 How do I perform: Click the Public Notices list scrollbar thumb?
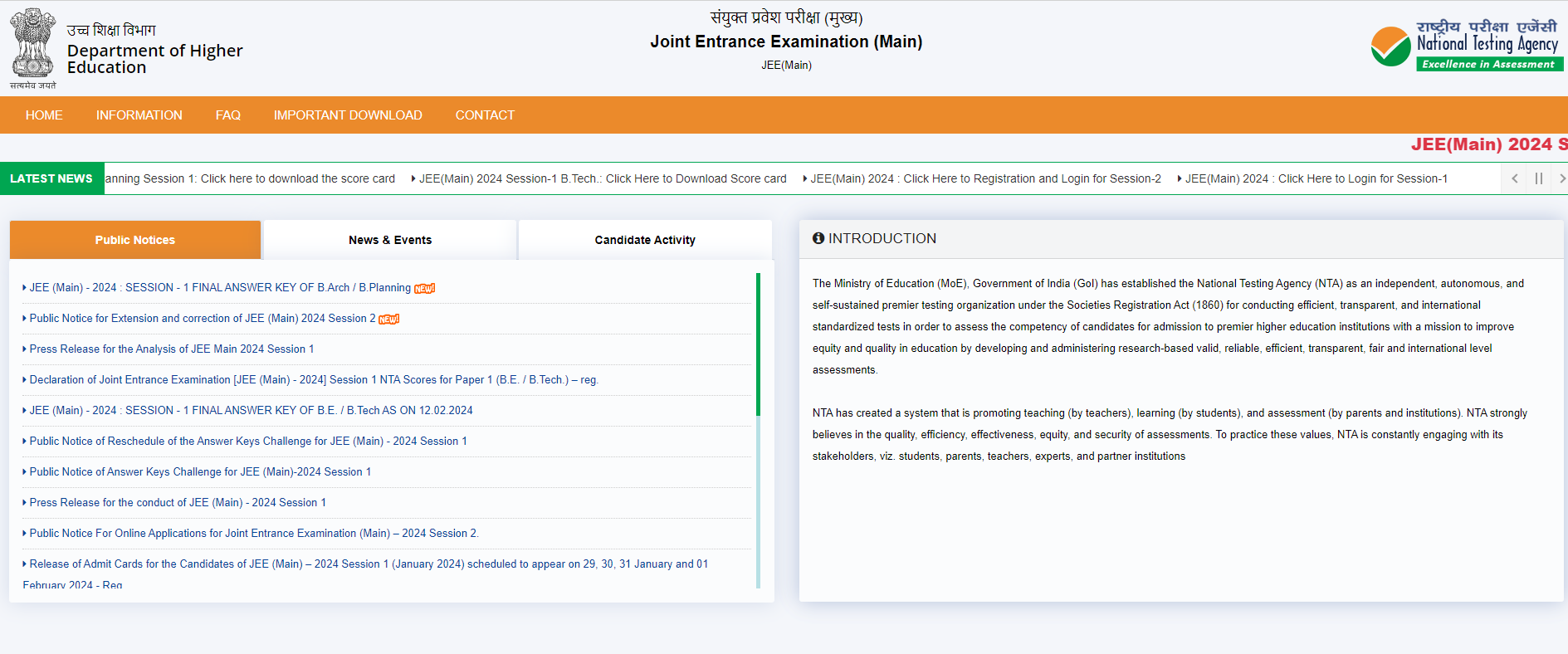click(x=758, y=344)
